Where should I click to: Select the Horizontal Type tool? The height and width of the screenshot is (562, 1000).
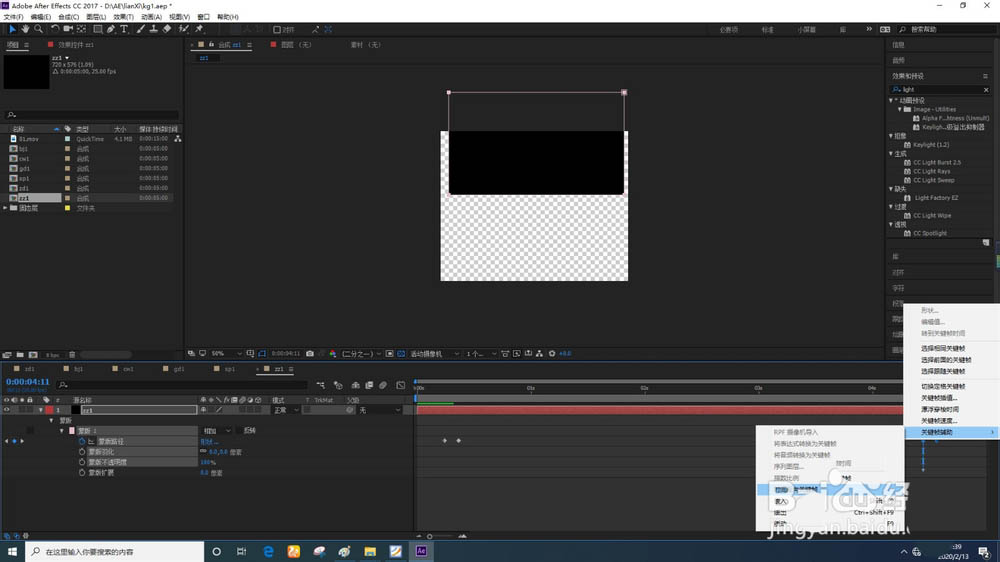[124, 29]
